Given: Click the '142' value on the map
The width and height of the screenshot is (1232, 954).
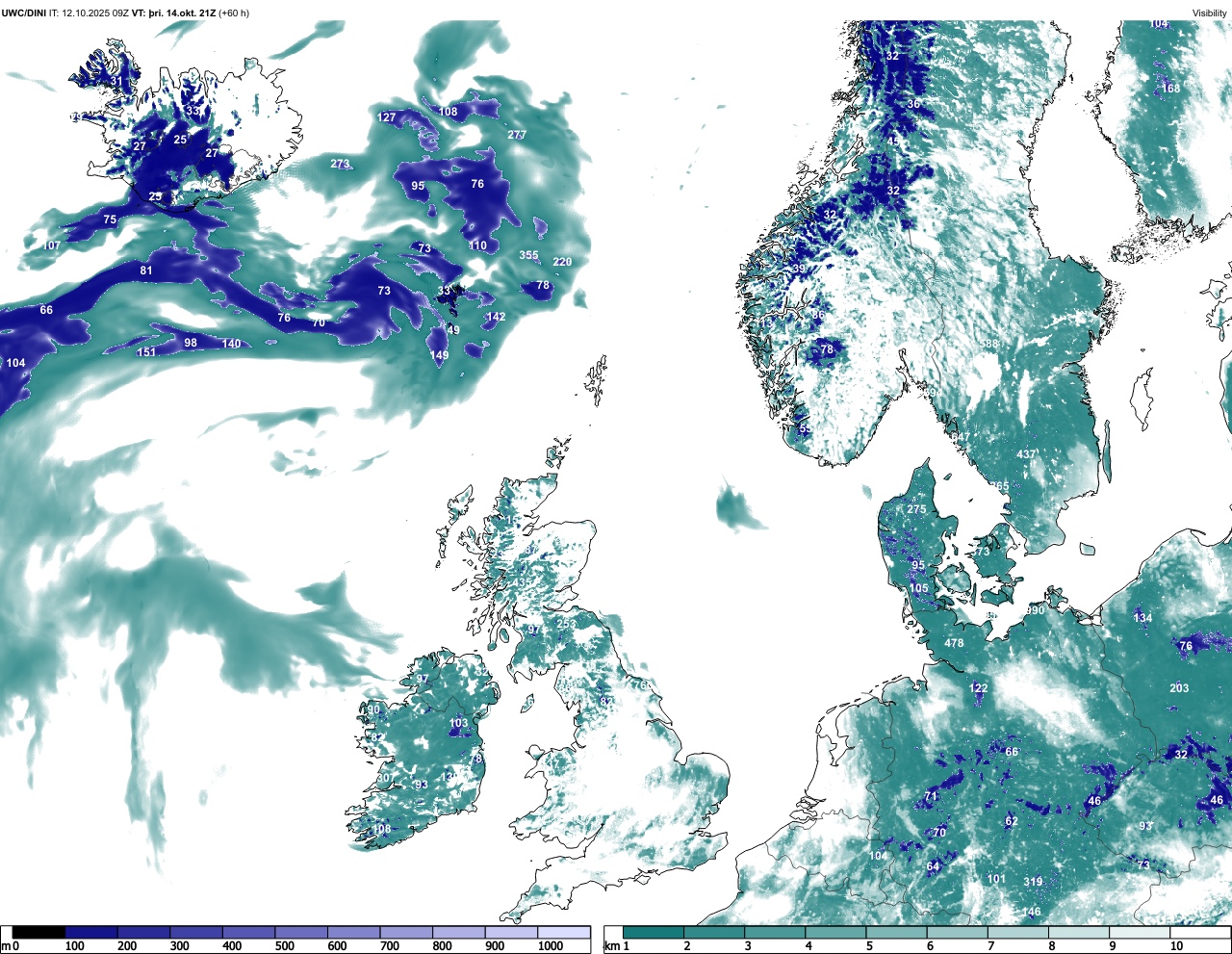Looking at the screenshot, I should (x=496, y=317).
